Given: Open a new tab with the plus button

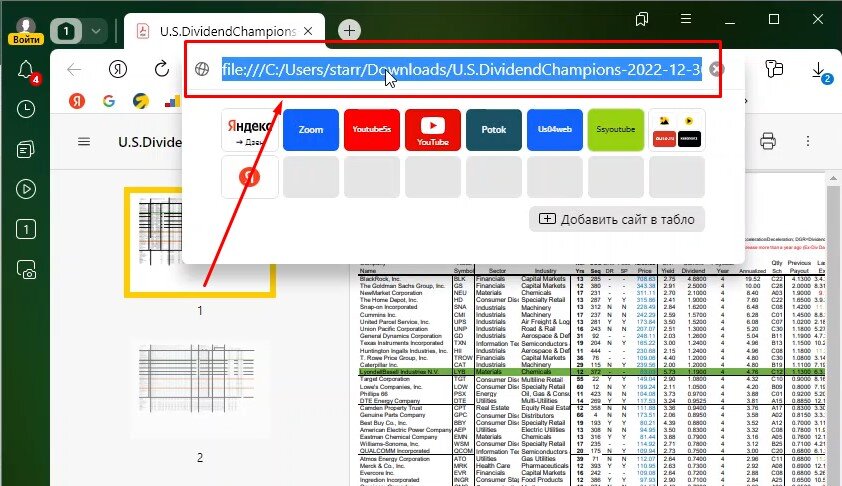Looking at the screenshot, I should pos(349,31).
